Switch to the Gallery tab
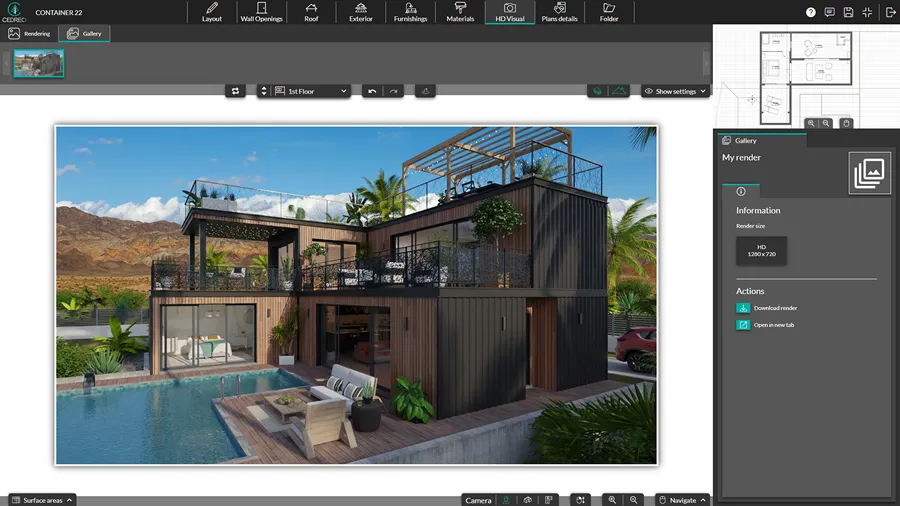Image resolution: width=900 pixels, height=506 pixels. [x=84, y=33]
